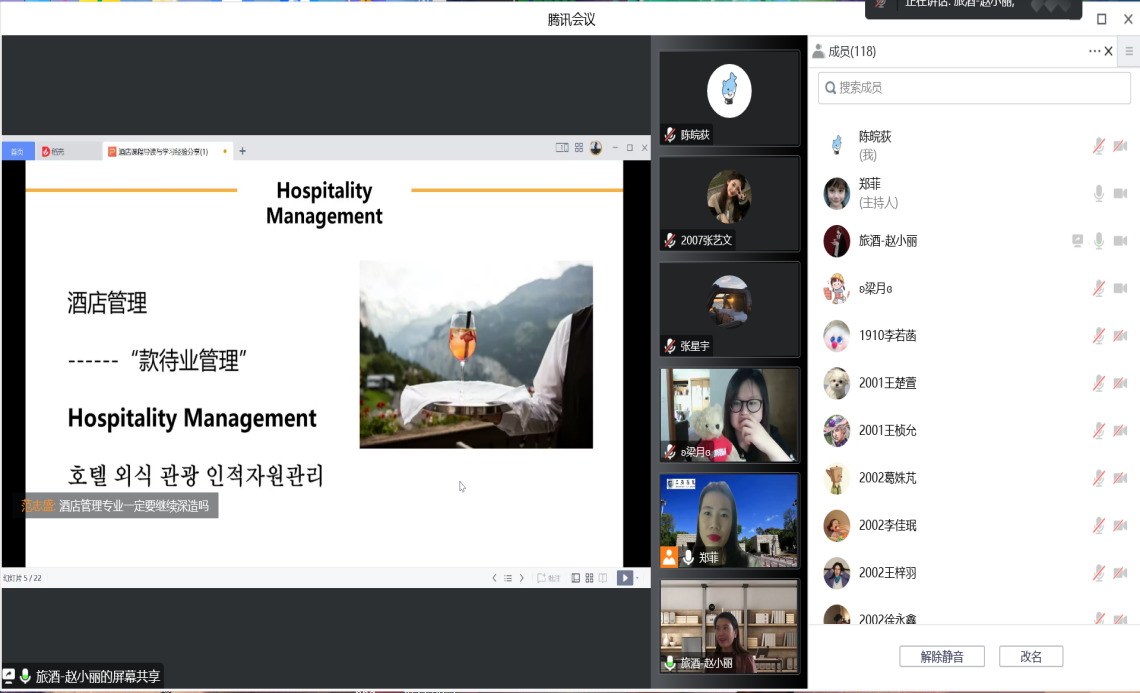The height and width of the screenshot is (693, 1140).
Task: Start slideshow with the play button
Action: pyautogui.click(x=624, y=578)
